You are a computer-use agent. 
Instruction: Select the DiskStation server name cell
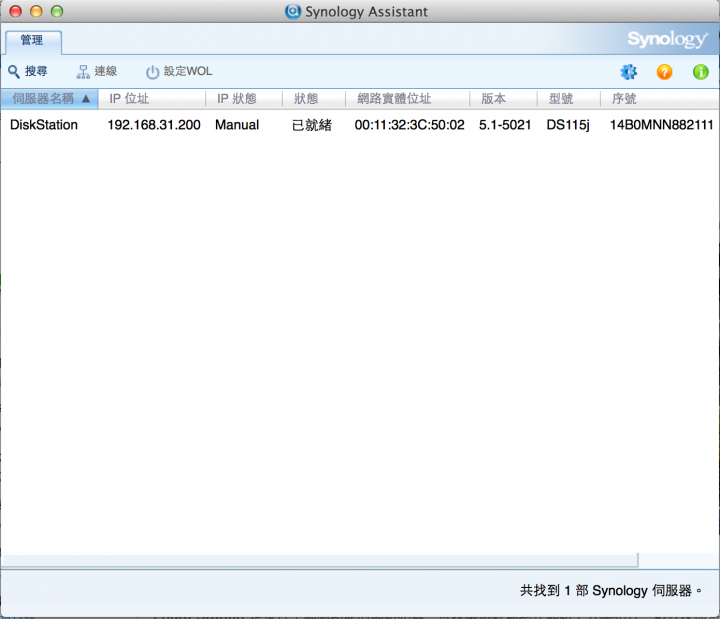[x=44, y=125]
